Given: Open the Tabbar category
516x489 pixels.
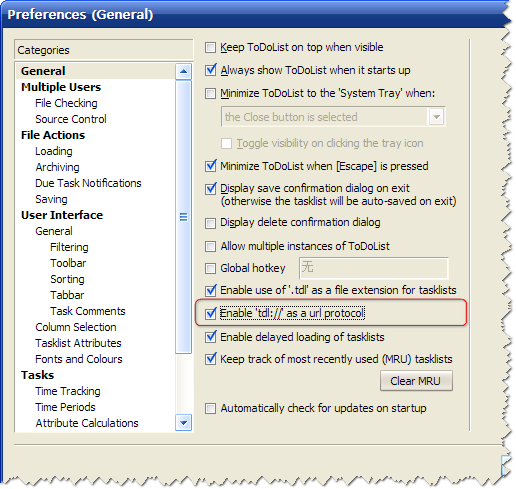Looking at the screenshot, I should [67, 295].
